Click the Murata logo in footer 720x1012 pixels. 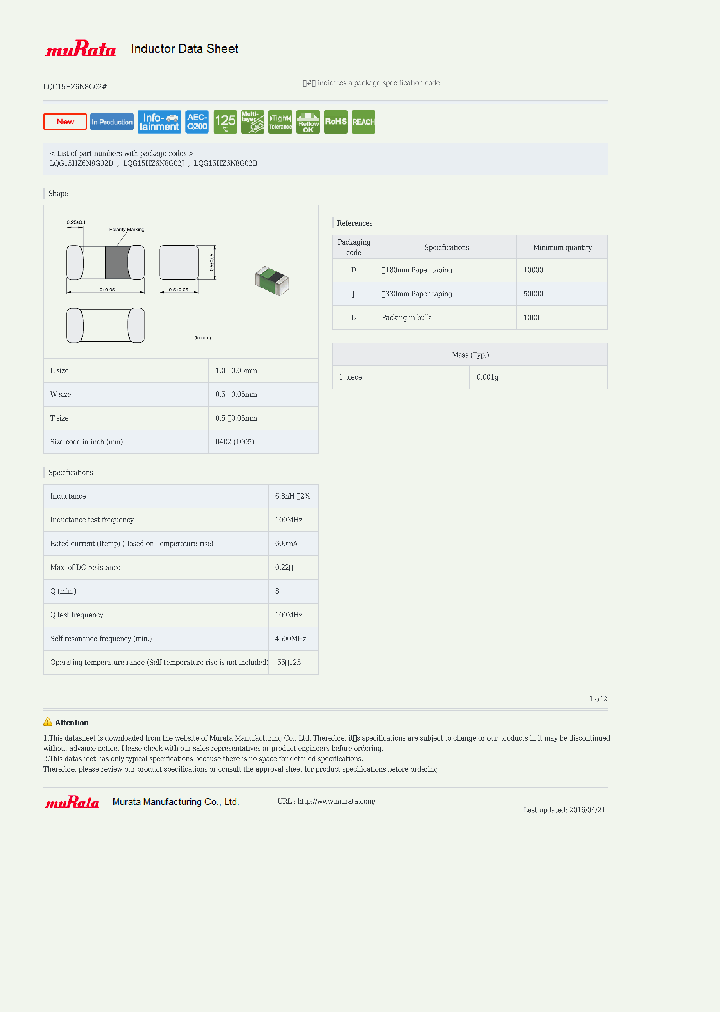pos(72,802)
